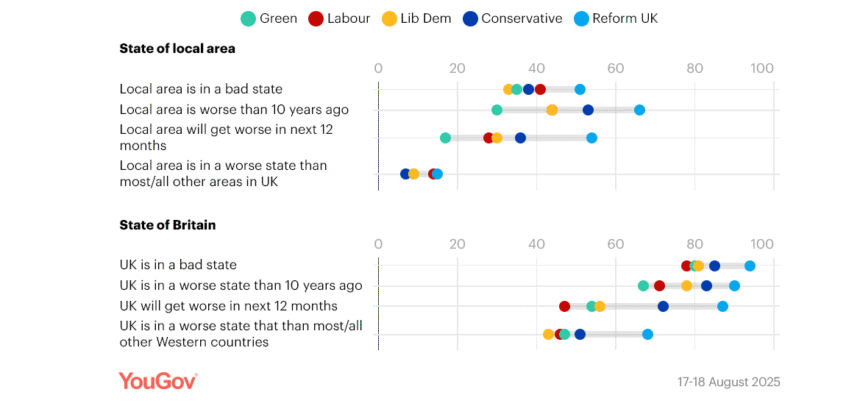
Task: Select the Lib Dem legend label
Action: click(426, 19)
